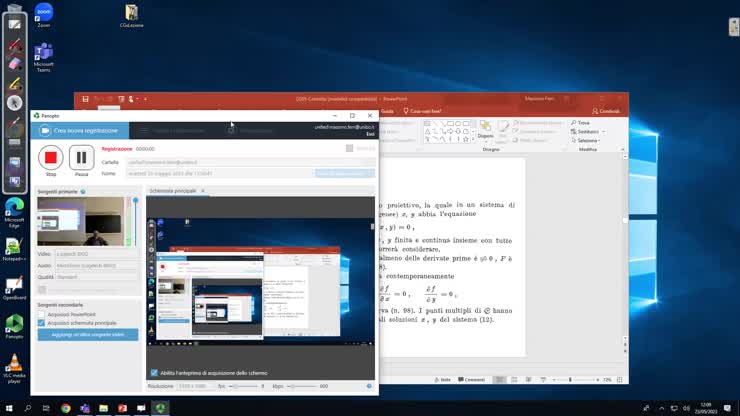The width and height of the screenshot is (740, 416).
Task: Uncheck Acquisisci schermata principale
Action: [x=41, y=323]
